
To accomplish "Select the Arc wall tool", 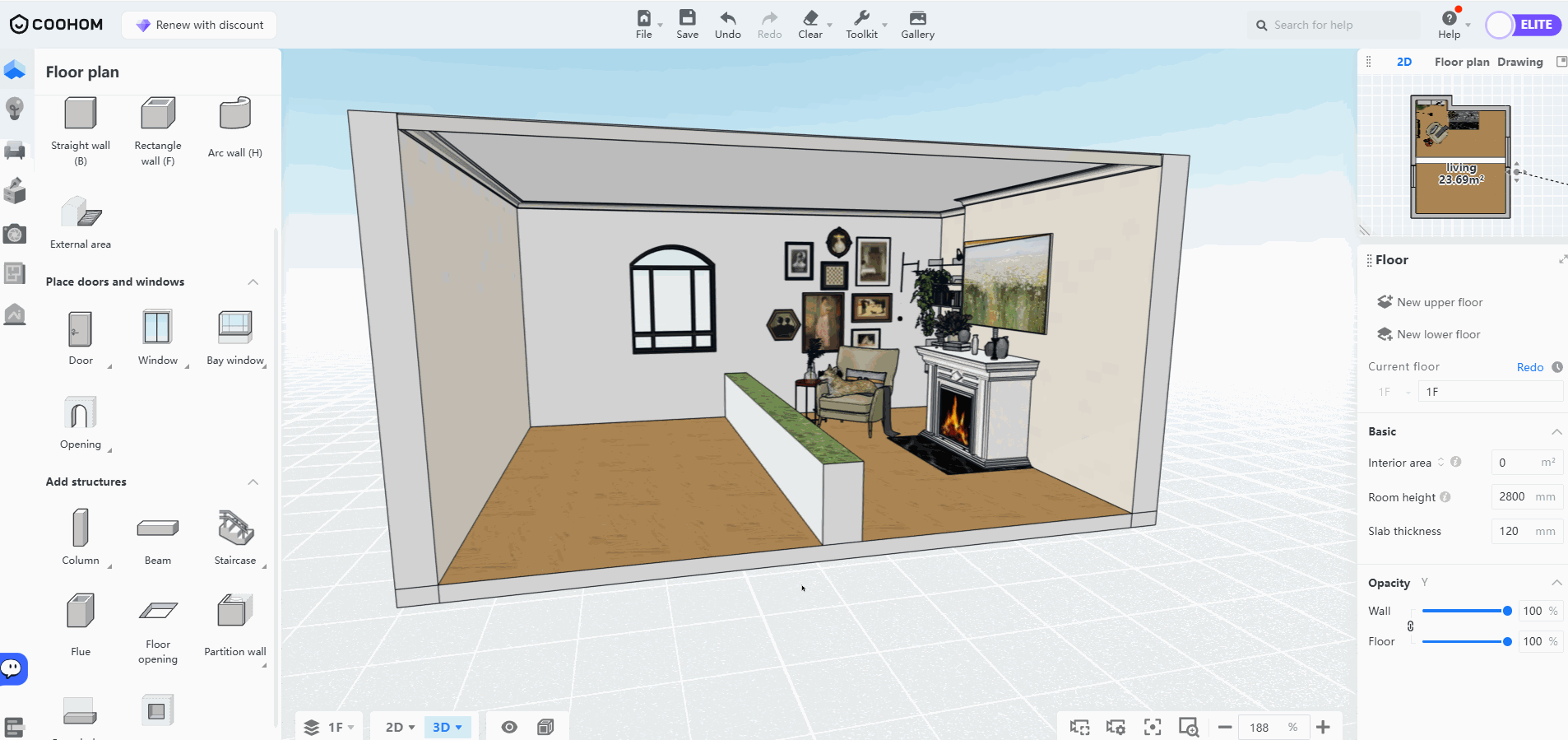I will (234, 115).
